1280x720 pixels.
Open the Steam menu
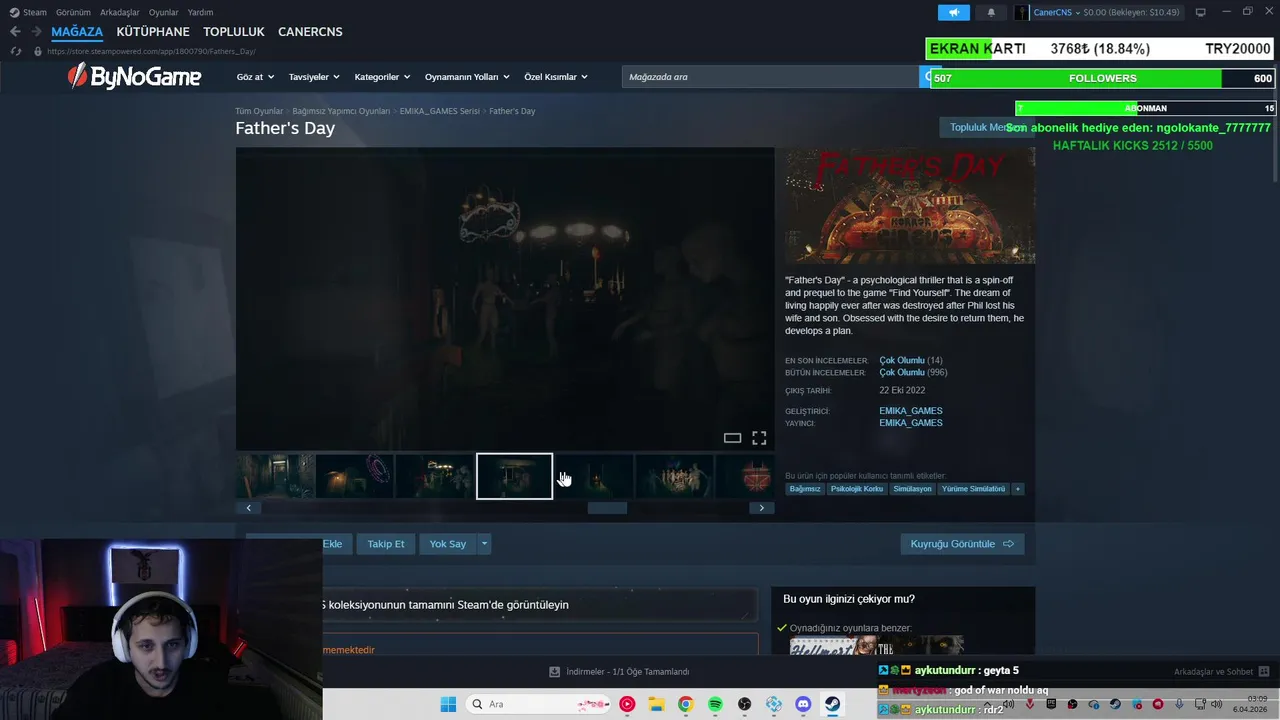click(28, 12)
